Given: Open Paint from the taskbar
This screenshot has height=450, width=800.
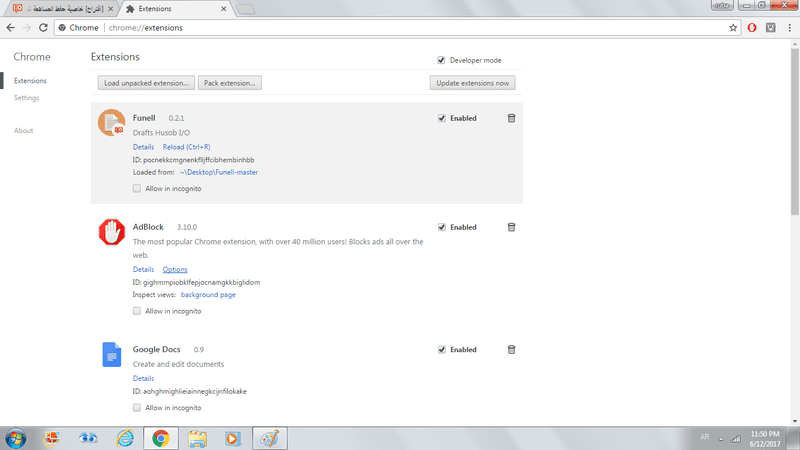Looking at the screenshot, I should [269, 438].
